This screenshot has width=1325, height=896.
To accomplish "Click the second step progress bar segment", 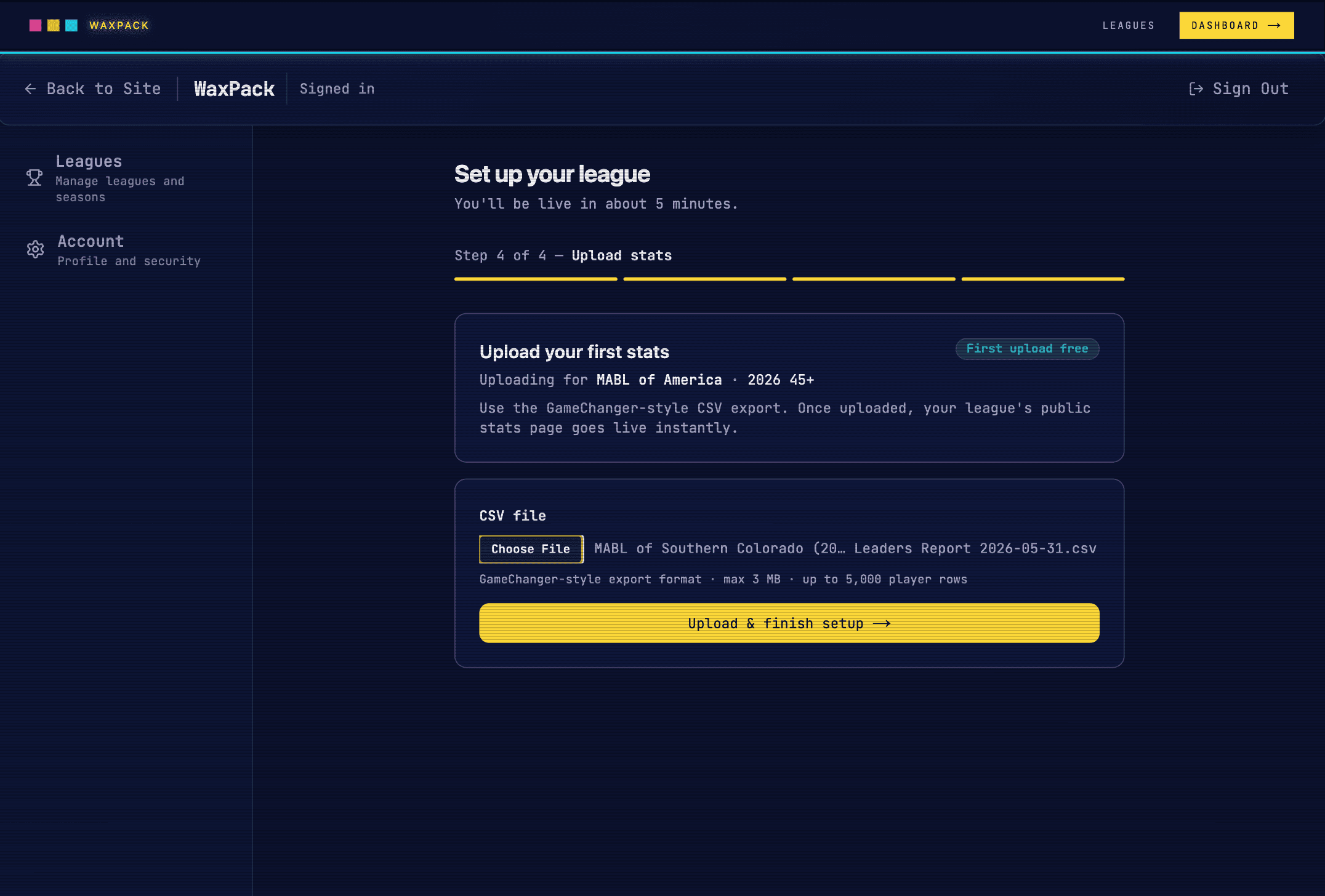I will click(705, 279).
